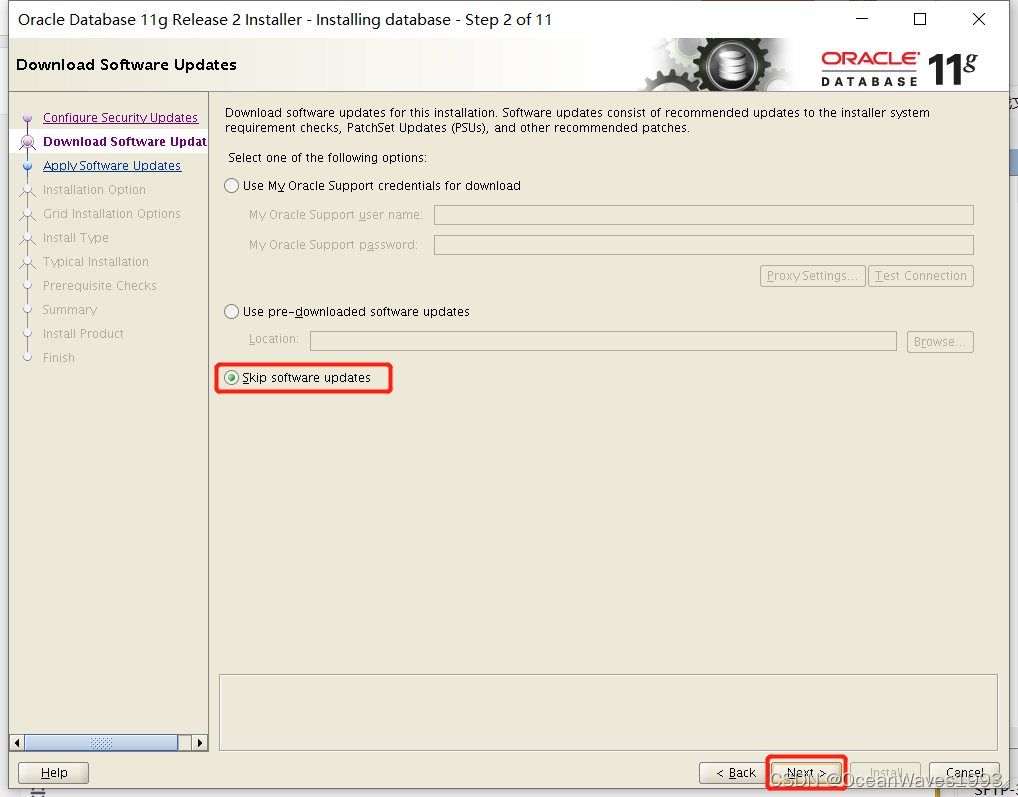Click Test Connection button
Viewport: 1018px width, 797px height.
[x=921, y=276]
